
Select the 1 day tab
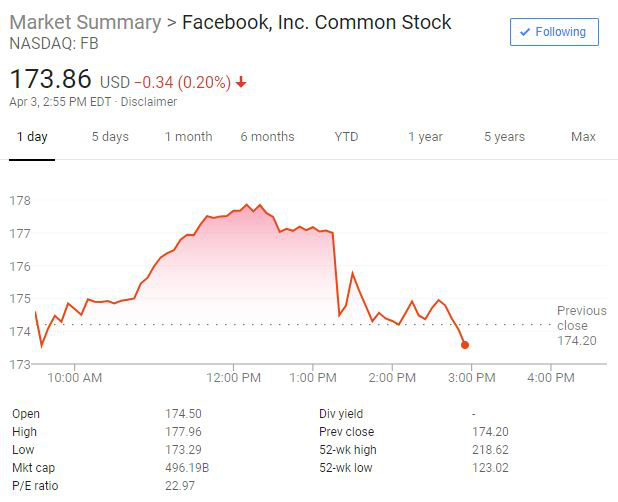32,137
